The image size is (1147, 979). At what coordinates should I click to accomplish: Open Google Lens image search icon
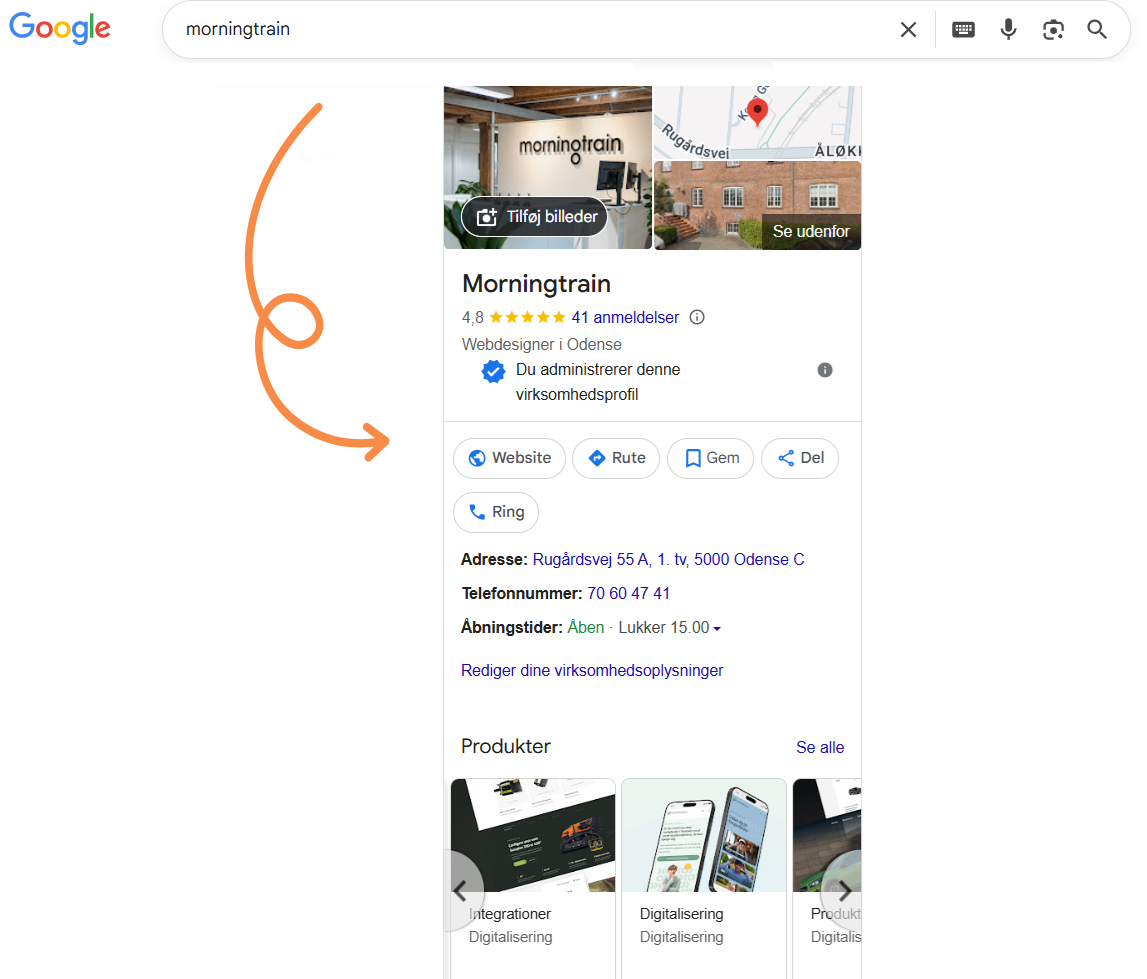1053,30
